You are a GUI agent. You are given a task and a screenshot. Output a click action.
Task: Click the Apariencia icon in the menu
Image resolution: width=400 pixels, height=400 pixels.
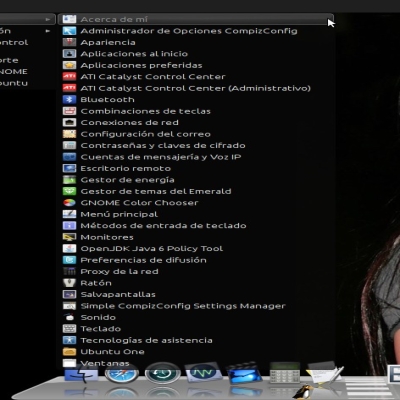click(69, 42)
